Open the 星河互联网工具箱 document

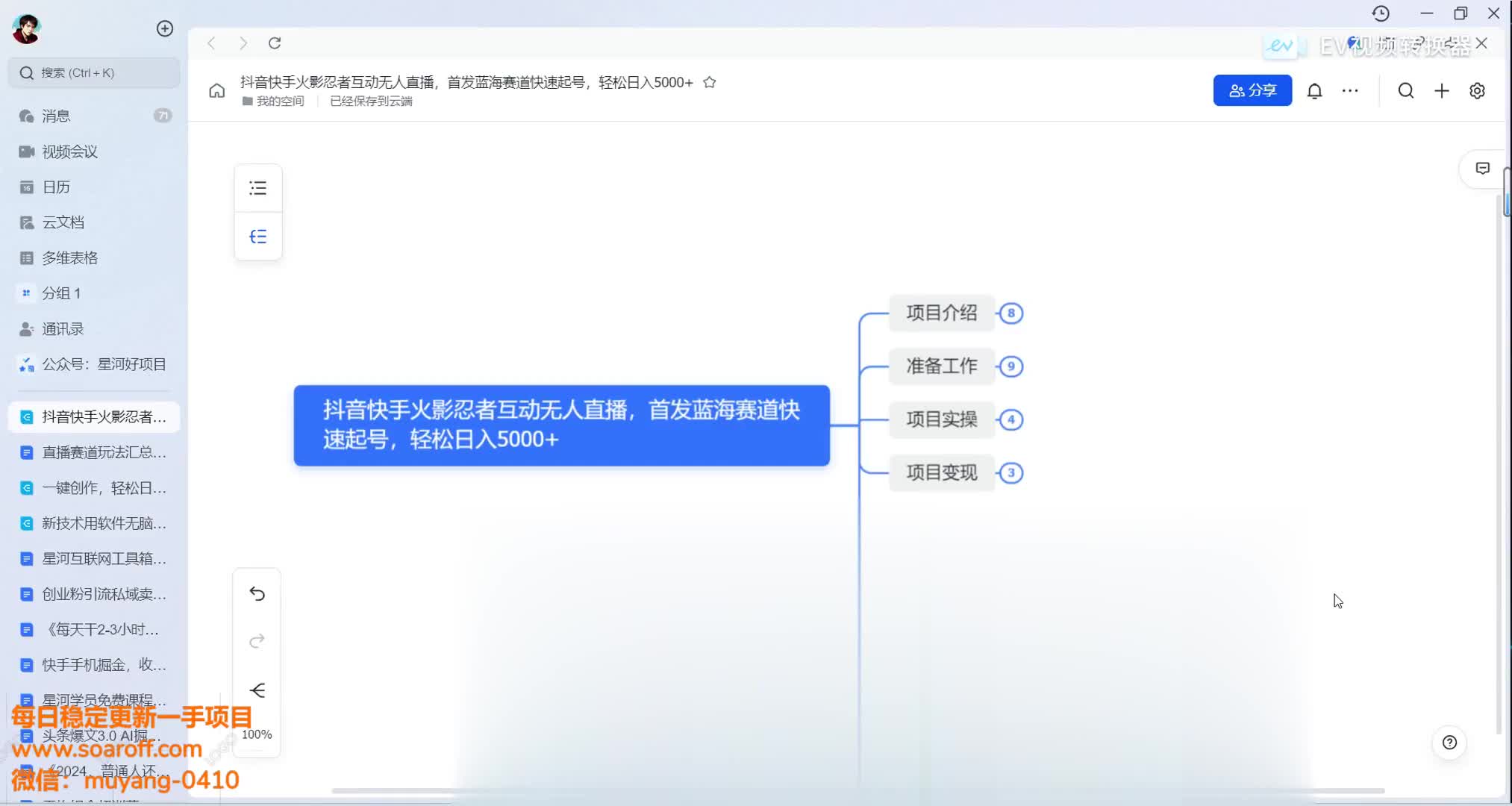pos(94,558)
